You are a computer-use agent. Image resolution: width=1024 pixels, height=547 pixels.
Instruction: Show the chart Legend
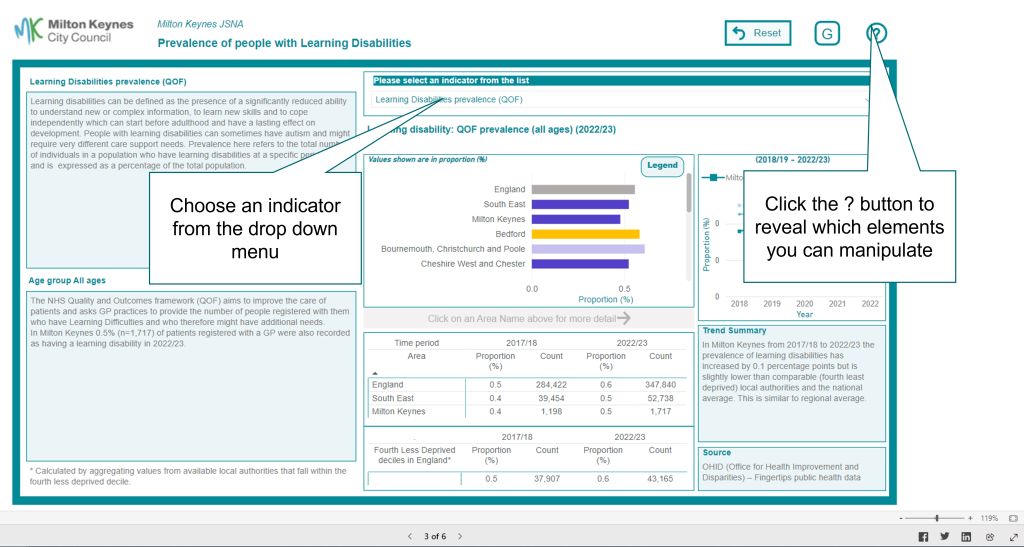tap(662, 166)
